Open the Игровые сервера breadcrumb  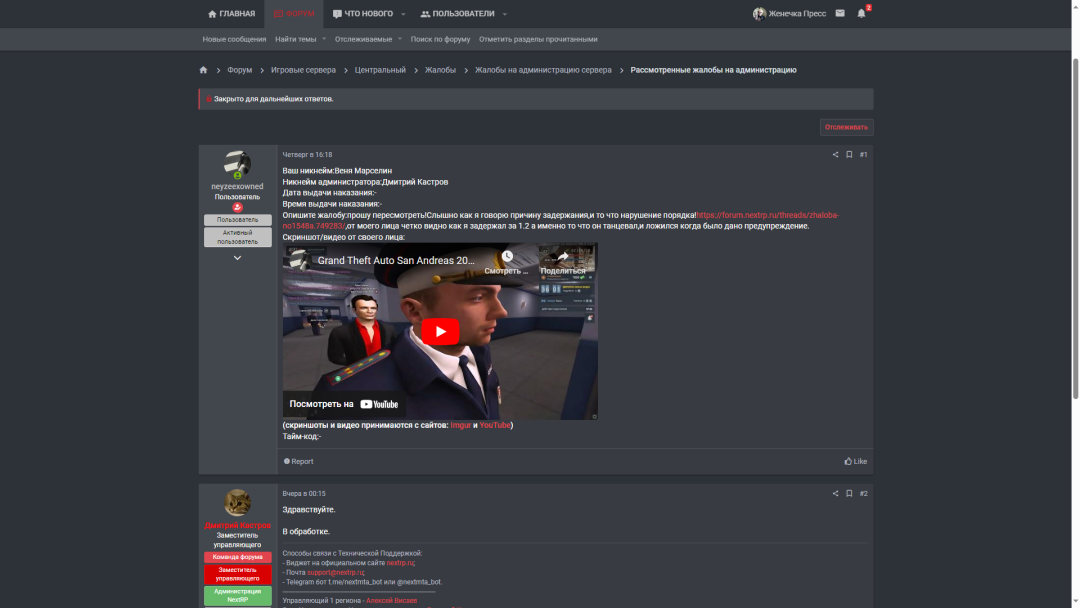pyautogui.click(x=303, y=70)
